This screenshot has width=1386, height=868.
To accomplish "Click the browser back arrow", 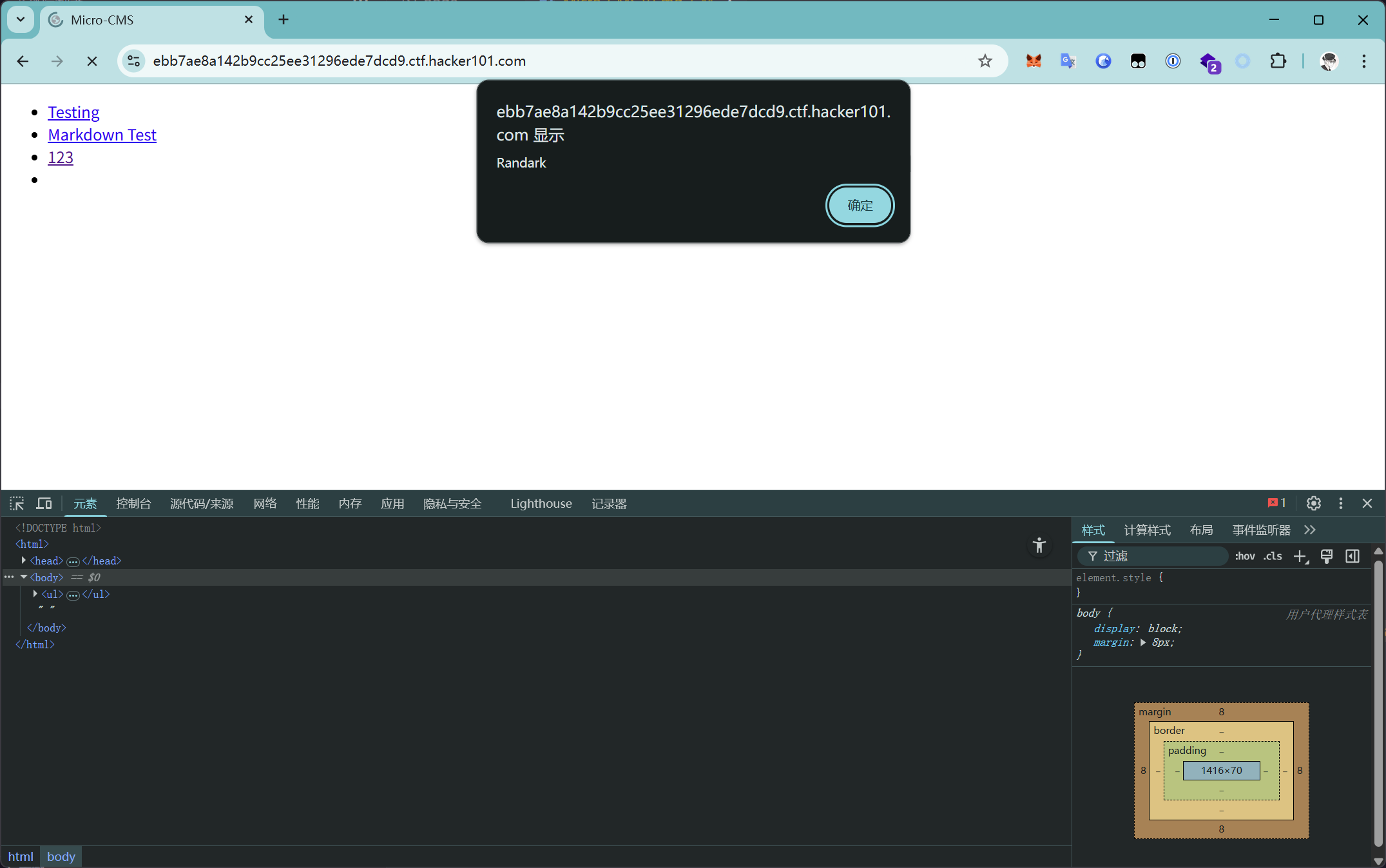I will click(23, 61).
